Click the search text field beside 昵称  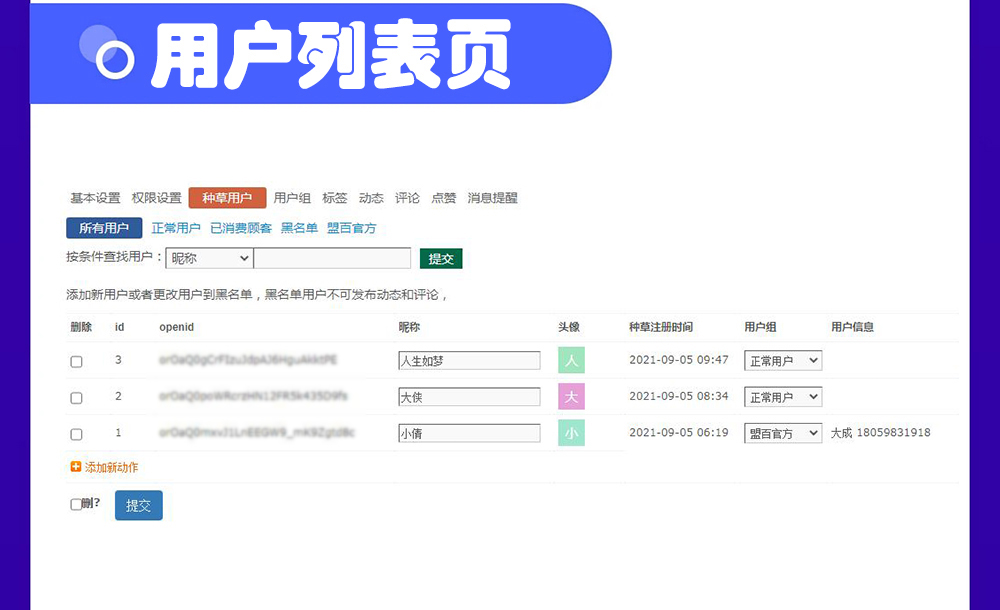(332, 258)
